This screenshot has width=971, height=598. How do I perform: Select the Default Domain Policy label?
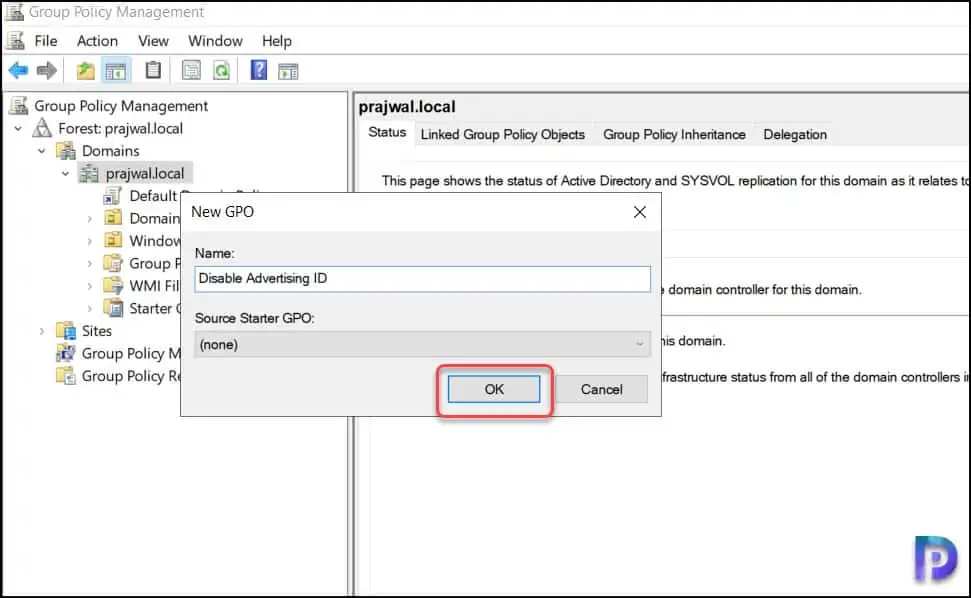[154, 196]
